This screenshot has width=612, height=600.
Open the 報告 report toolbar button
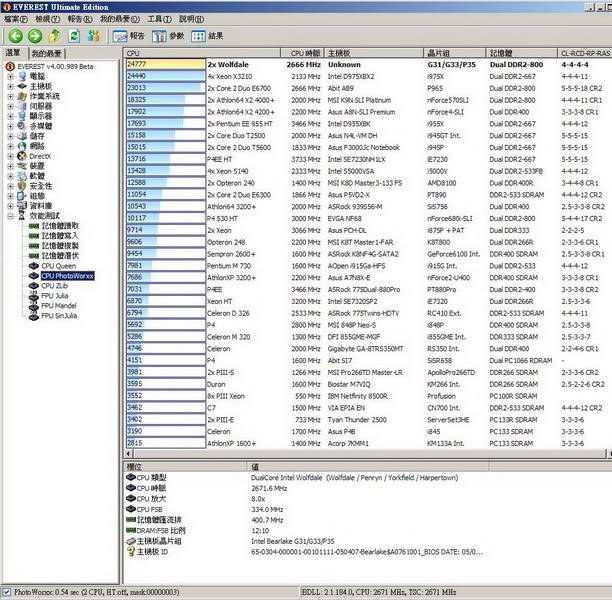point(128,36)
